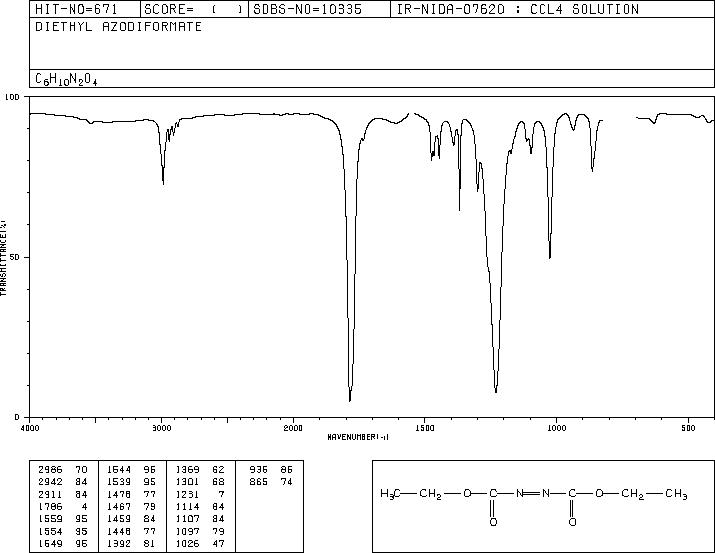Viewport: 715px width, 553px height.
Task: Click CH3 group at structure's right end
Action: click(676, 494)
